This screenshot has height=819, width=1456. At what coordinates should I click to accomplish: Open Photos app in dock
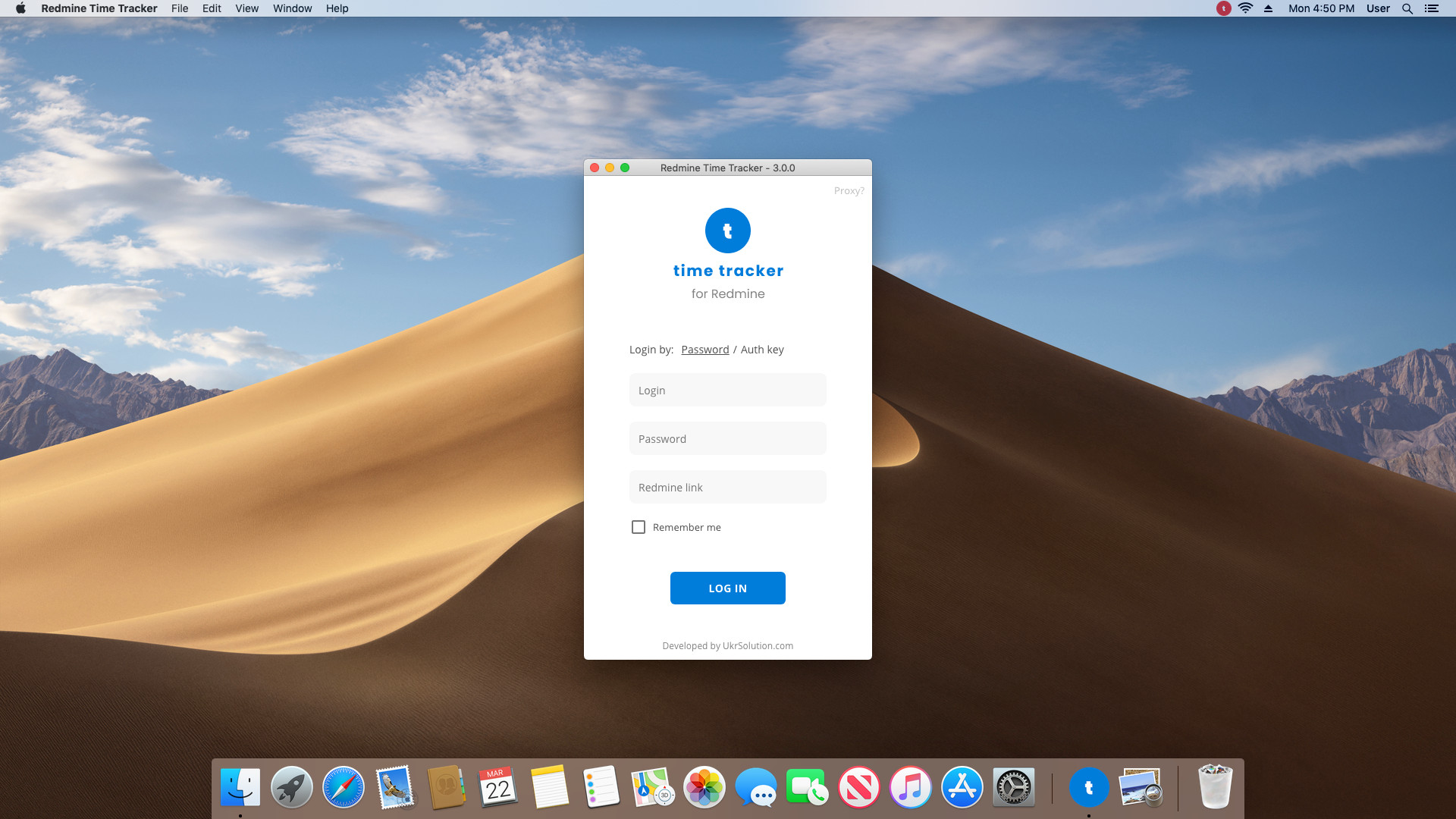(x=704, y=787)
